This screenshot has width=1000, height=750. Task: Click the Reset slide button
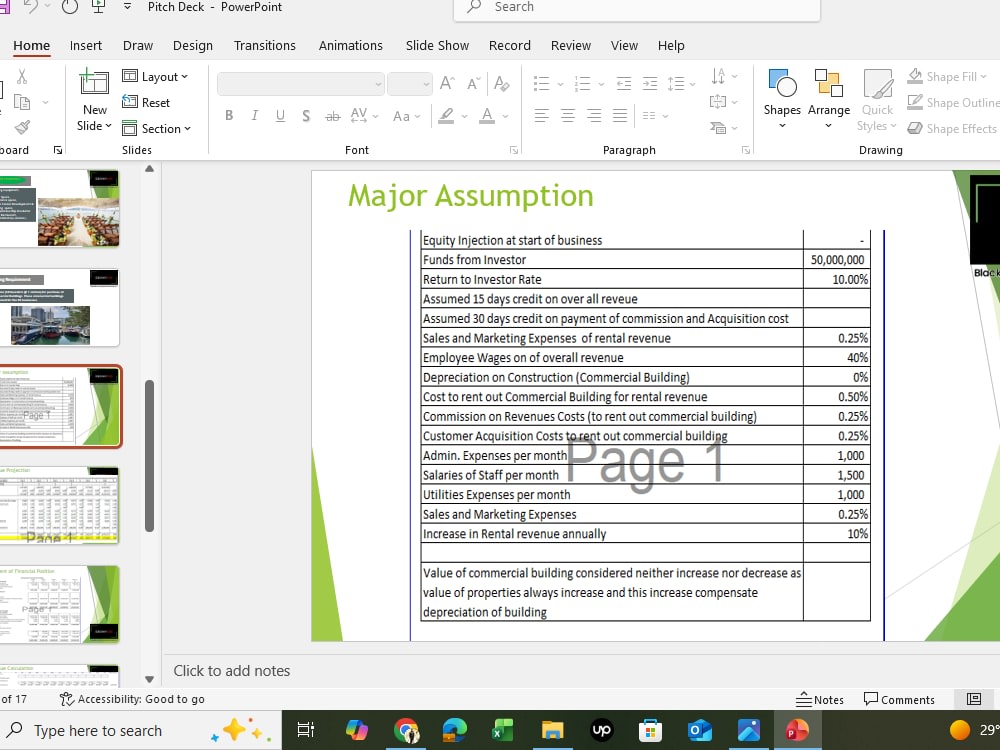pos(146,102)
